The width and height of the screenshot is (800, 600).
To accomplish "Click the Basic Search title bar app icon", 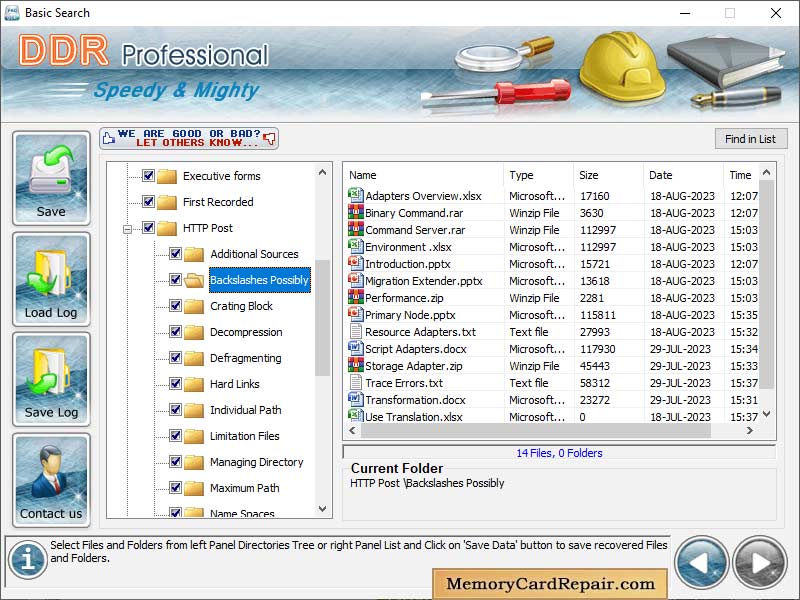I will [x=12, y=13].
